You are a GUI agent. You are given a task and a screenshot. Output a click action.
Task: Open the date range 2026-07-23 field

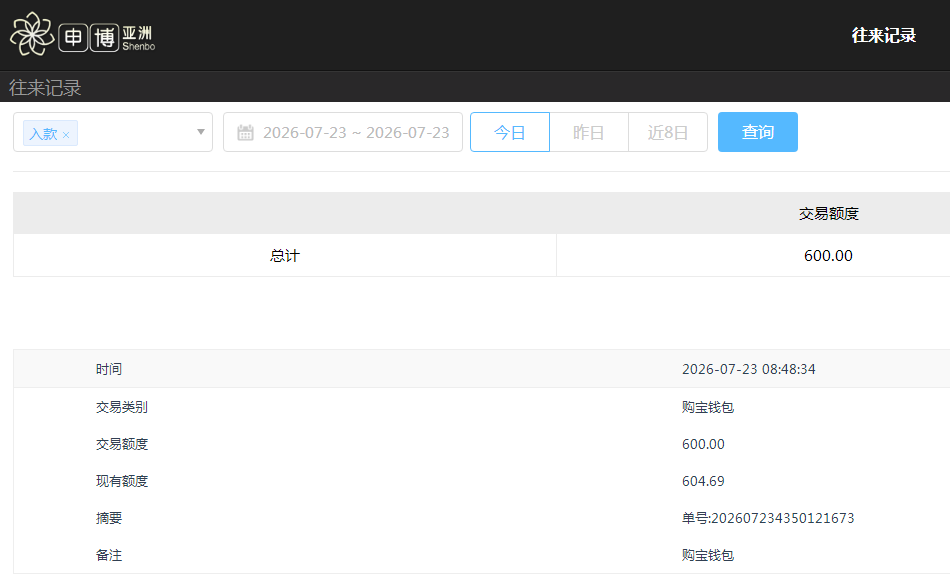343,132
